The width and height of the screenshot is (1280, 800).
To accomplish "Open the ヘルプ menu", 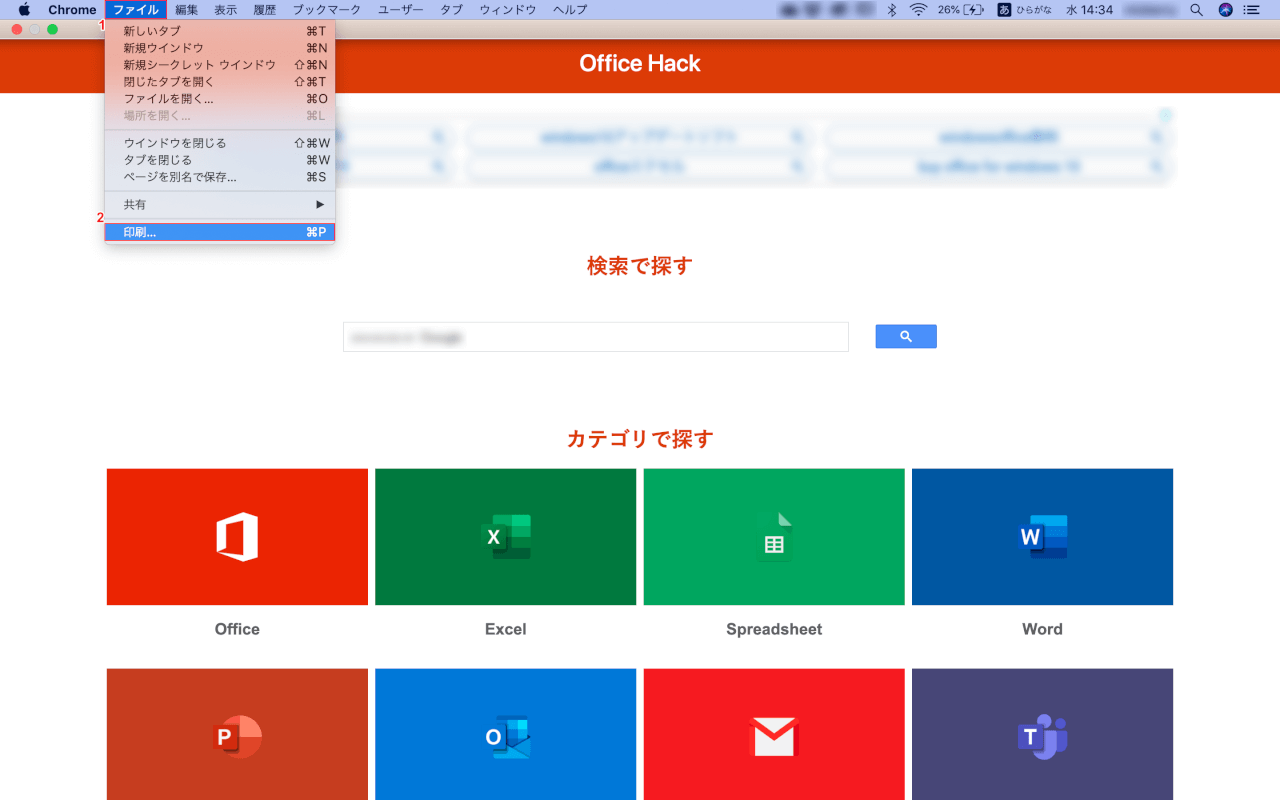I will (570, 10).
